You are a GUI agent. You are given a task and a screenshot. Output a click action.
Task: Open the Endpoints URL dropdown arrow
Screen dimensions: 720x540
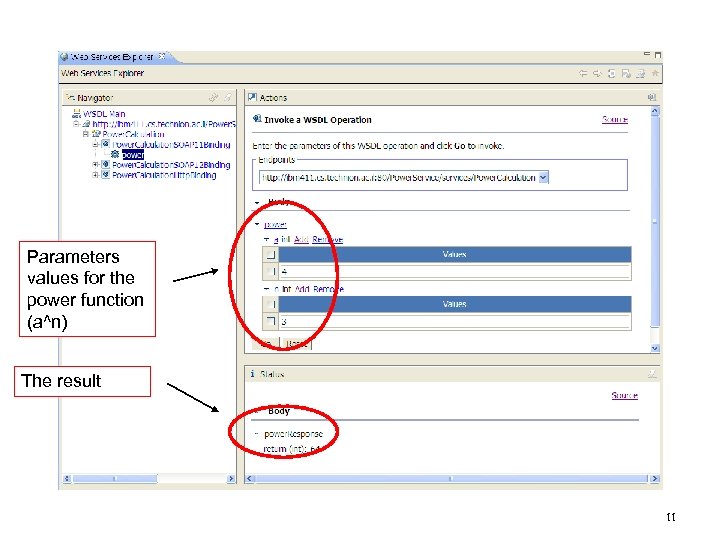point(543,177)
